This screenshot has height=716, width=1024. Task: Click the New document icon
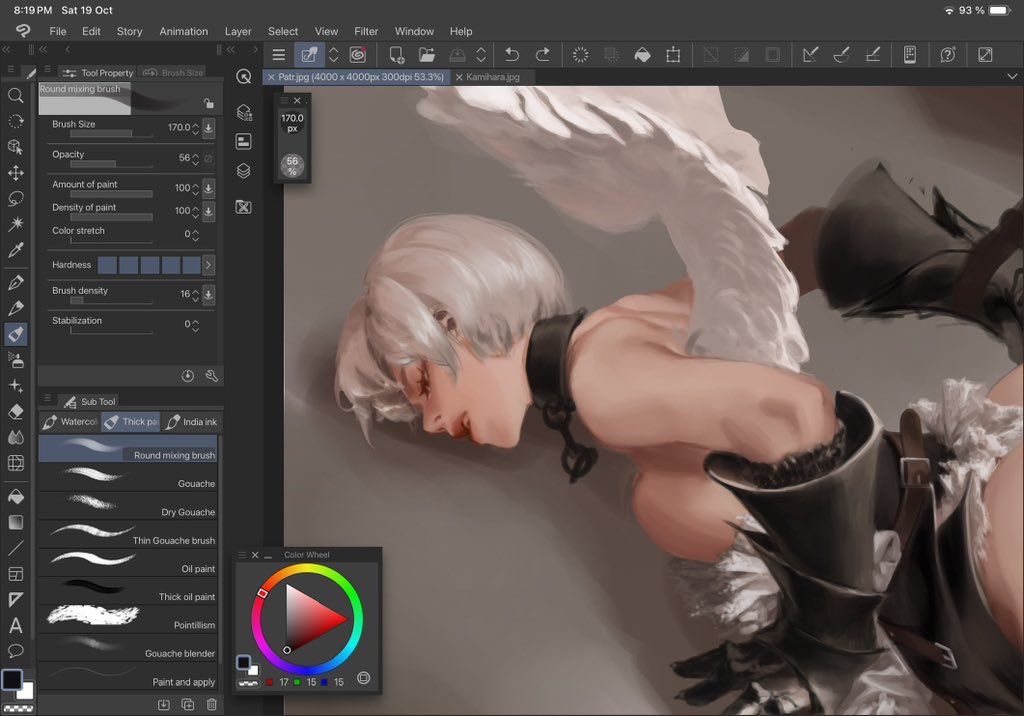[396, 55]
